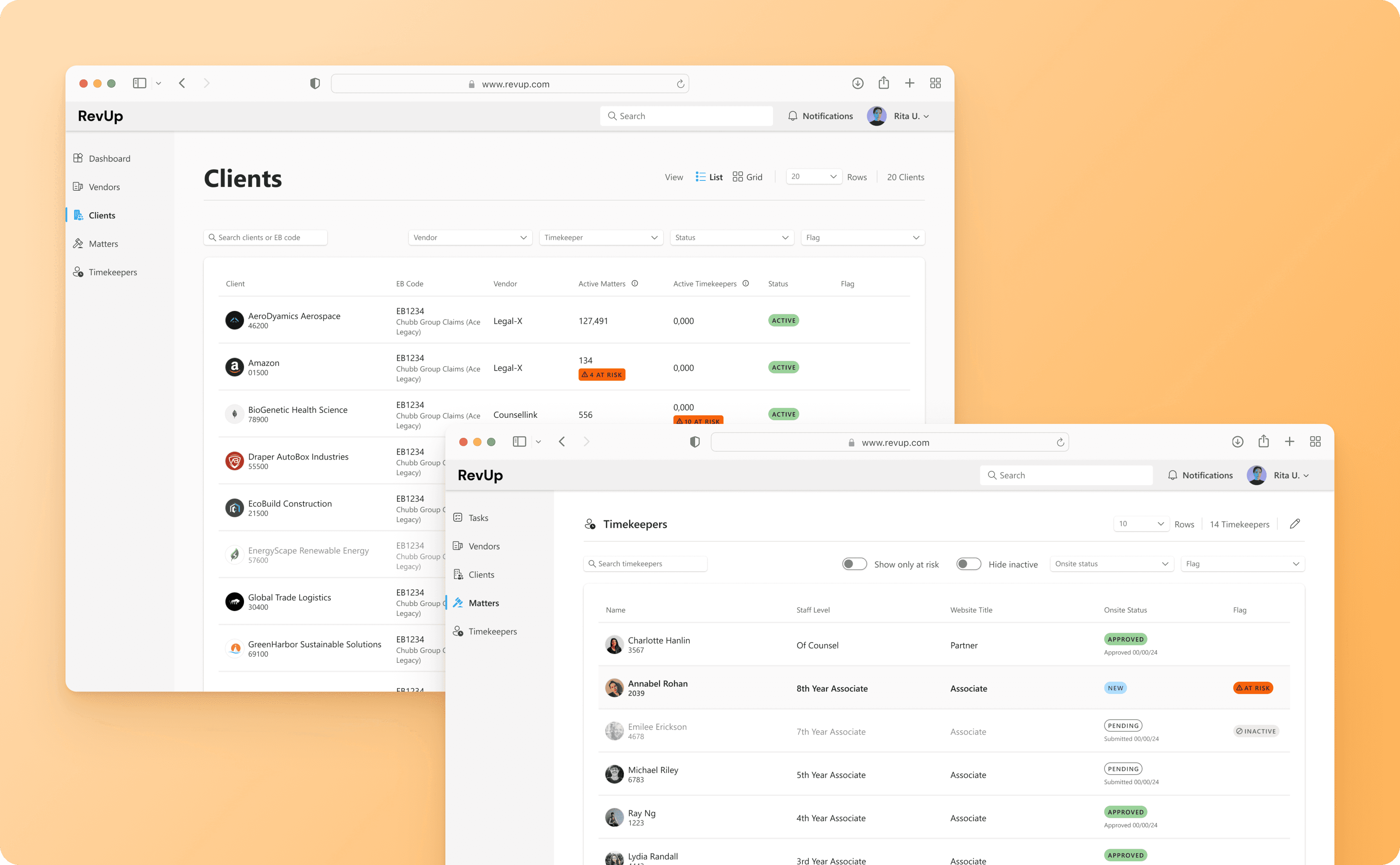Screen dimensions: 1400x865
Task: Turn on the Hide inactive toggle
Action: [969, 563]
